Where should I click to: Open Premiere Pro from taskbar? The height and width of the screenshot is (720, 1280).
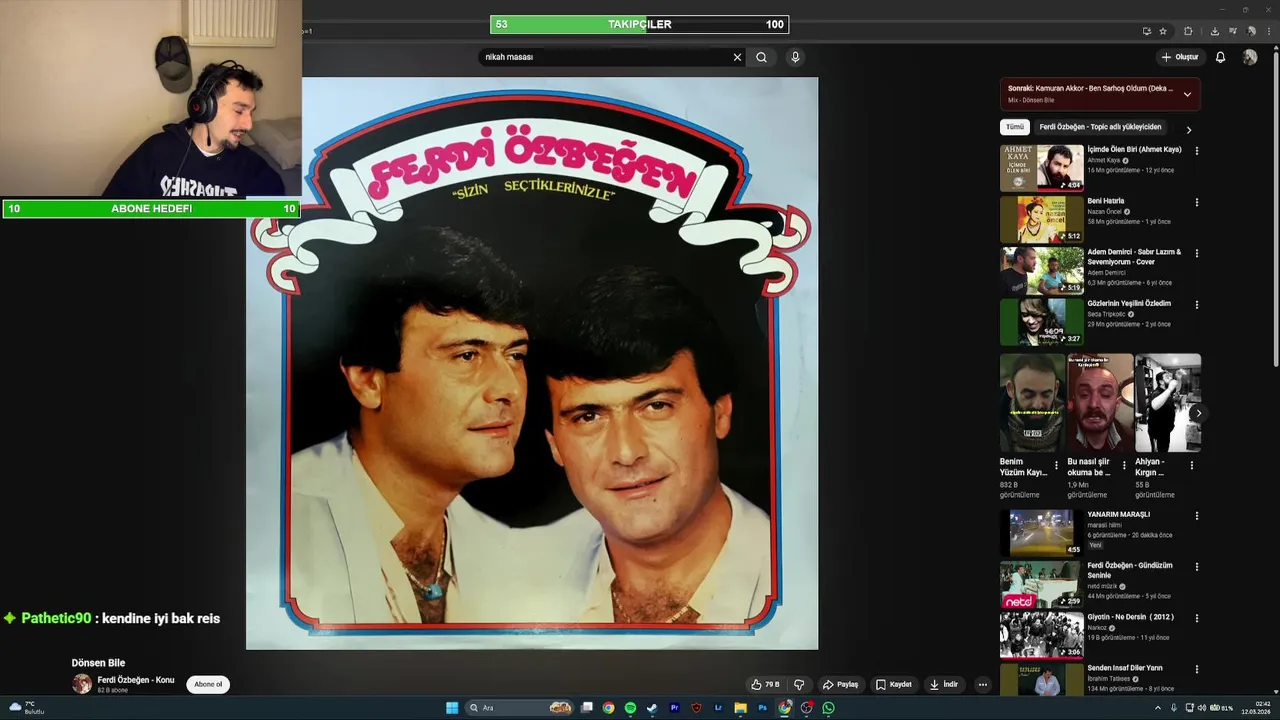674,708
